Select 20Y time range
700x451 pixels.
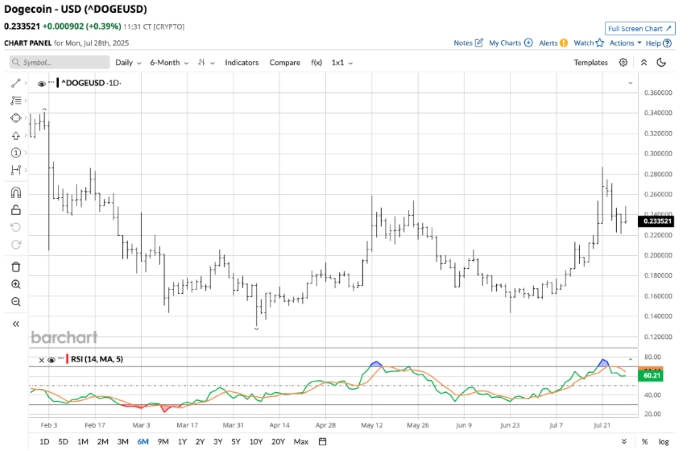pos(278,442)
